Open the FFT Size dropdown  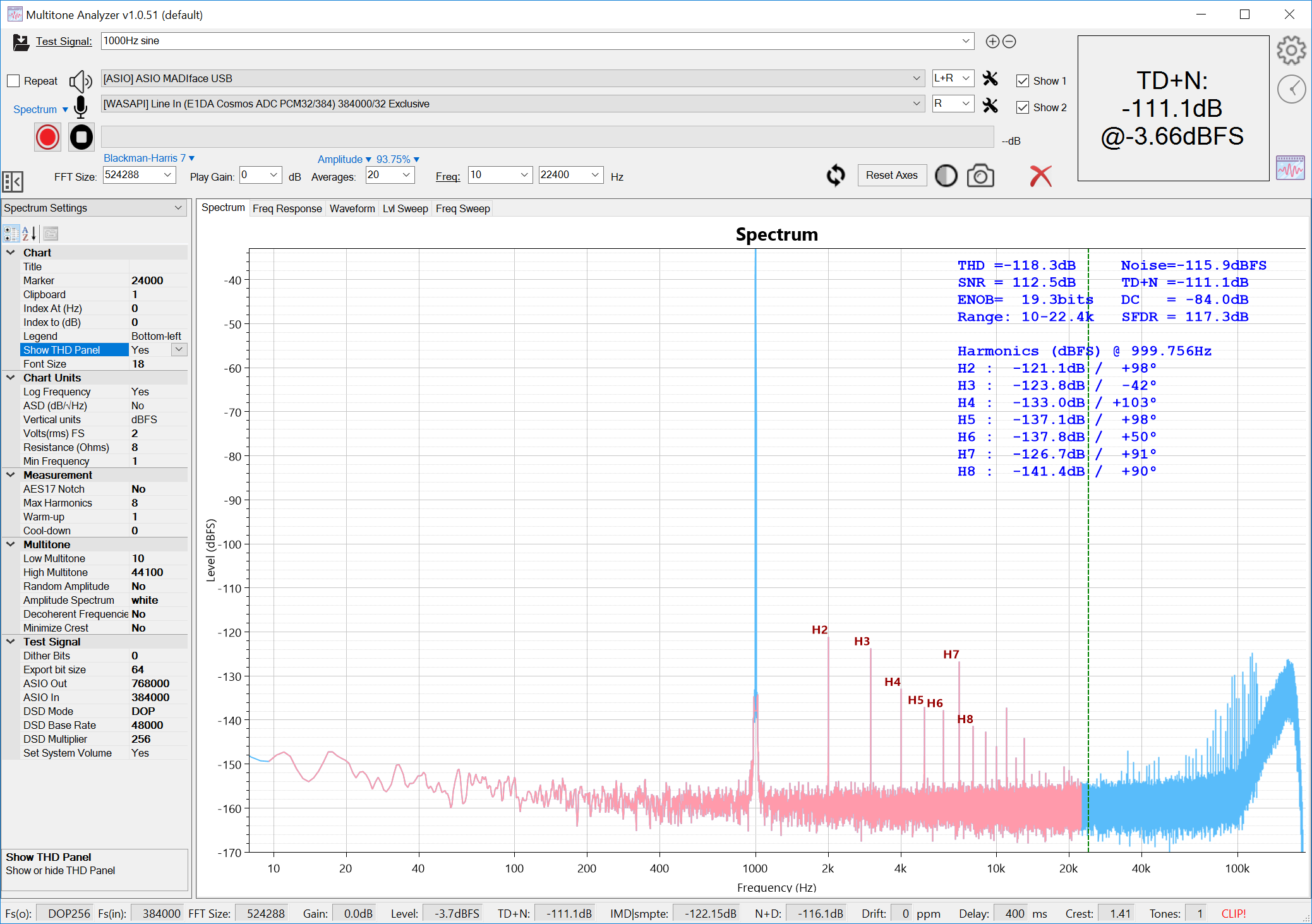[x=168, y=175]
